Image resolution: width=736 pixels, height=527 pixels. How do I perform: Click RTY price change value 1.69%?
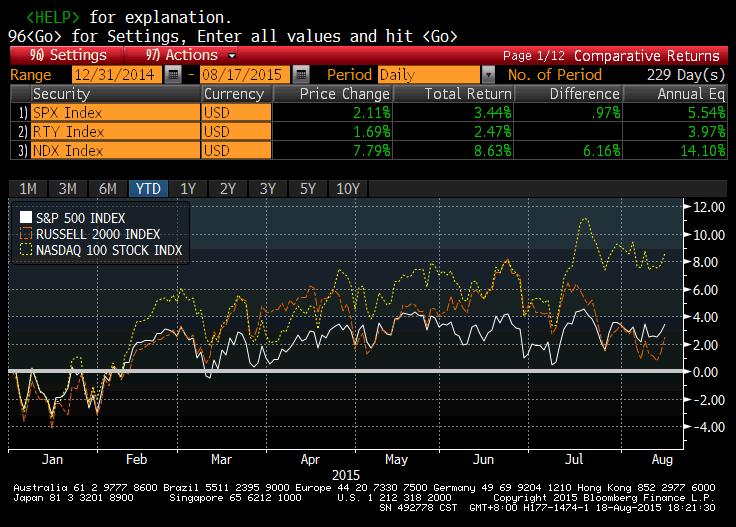tap(371, 131)
